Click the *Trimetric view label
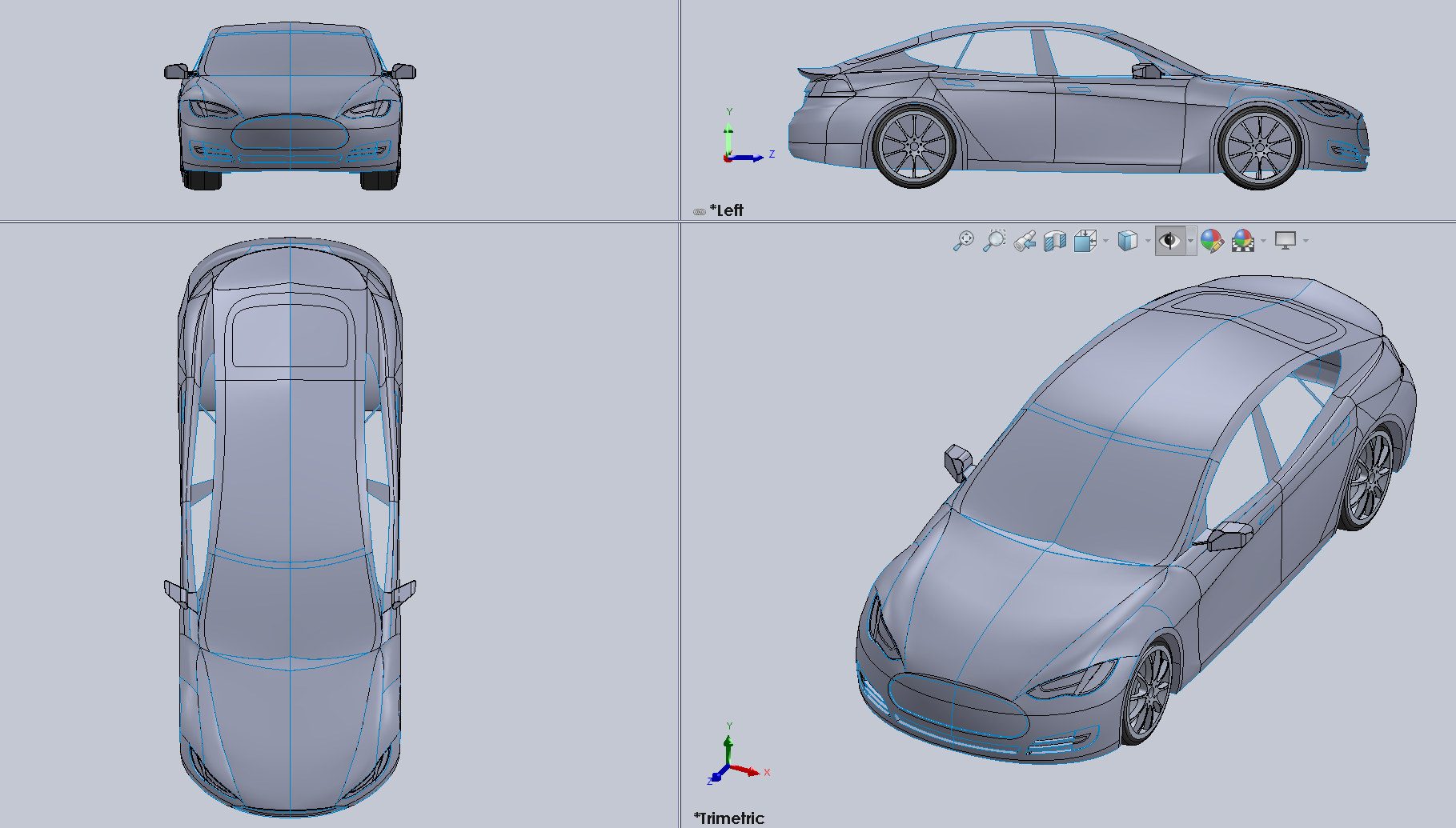This screenshot has width=1456, height=828. point(728,818)
